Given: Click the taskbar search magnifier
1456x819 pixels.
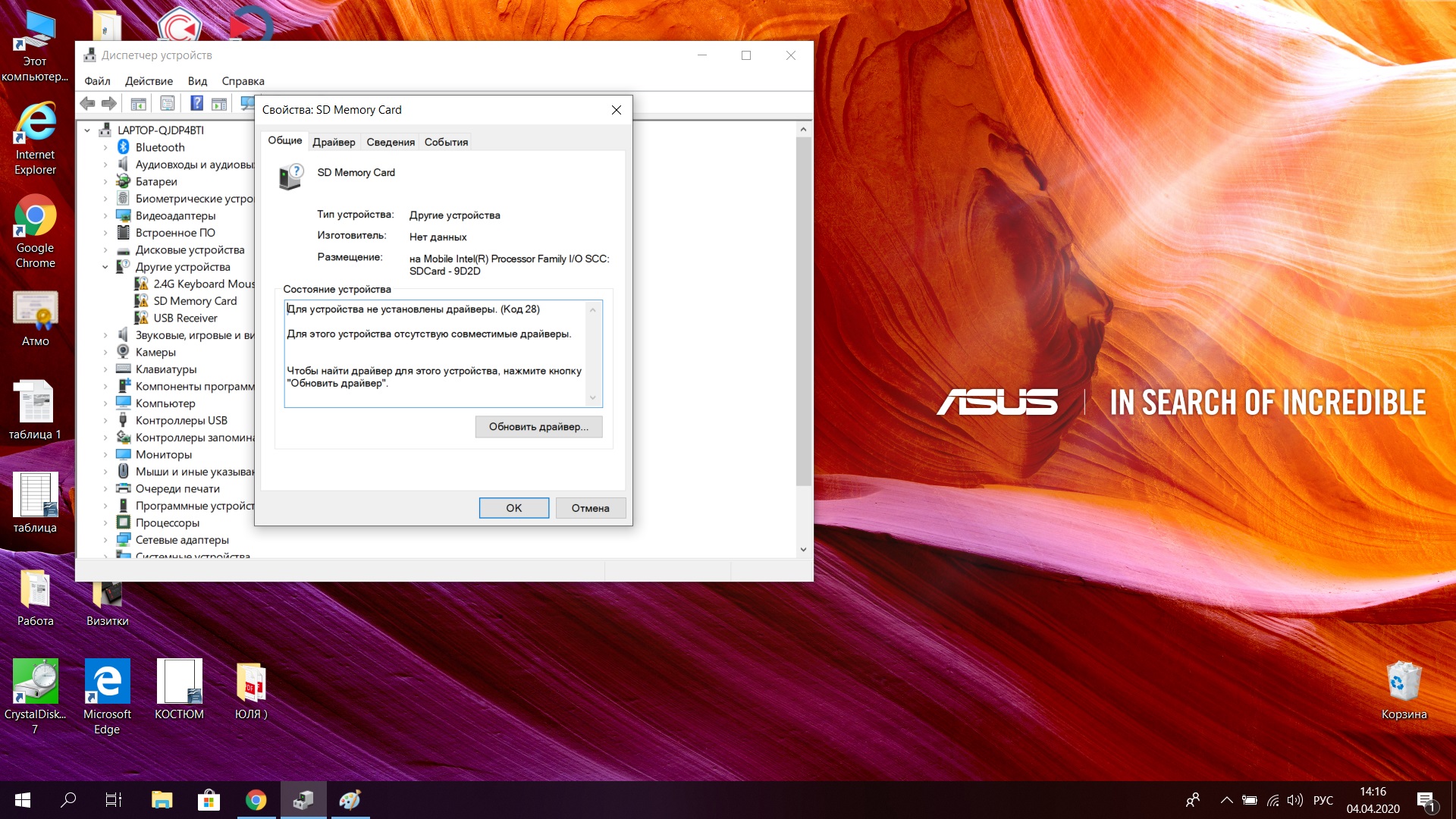Looking at the screenshot, I should tap(68, 800).
